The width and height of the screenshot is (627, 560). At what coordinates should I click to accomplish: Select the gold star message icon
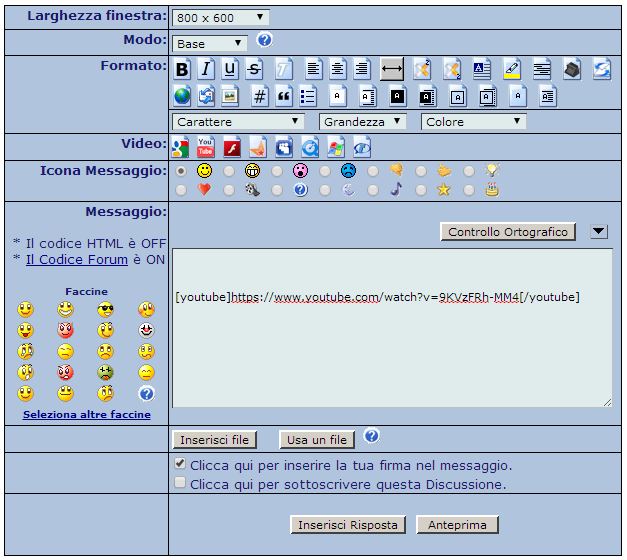click(421, 190)
